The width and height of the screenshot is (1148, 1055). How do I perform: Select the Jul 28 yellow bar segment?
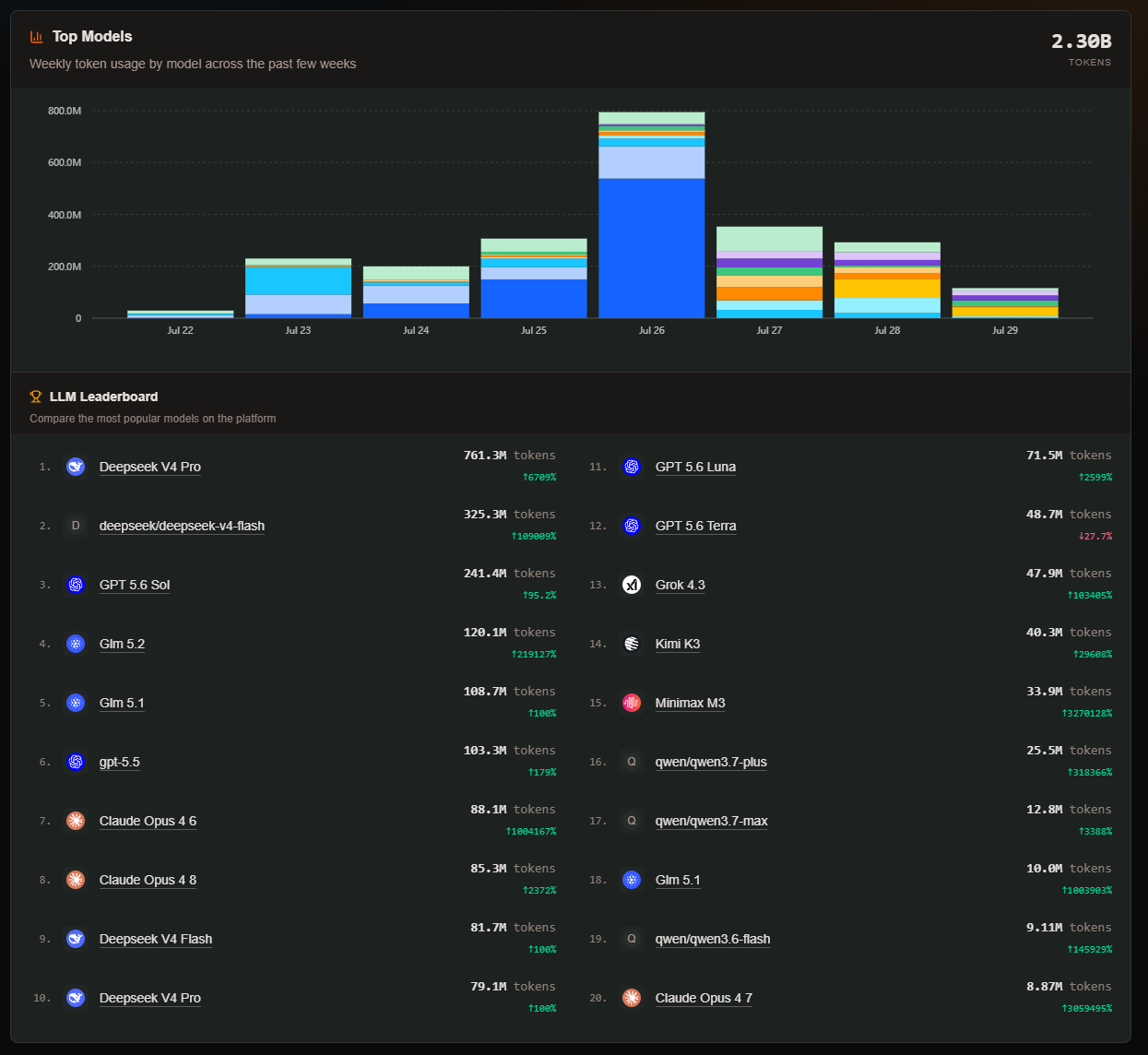pos(887,289)
